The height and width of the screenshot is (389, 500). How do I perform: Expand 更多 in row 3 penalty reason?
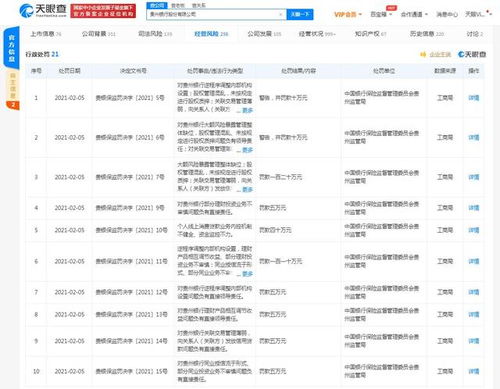(x=247, y=190)
